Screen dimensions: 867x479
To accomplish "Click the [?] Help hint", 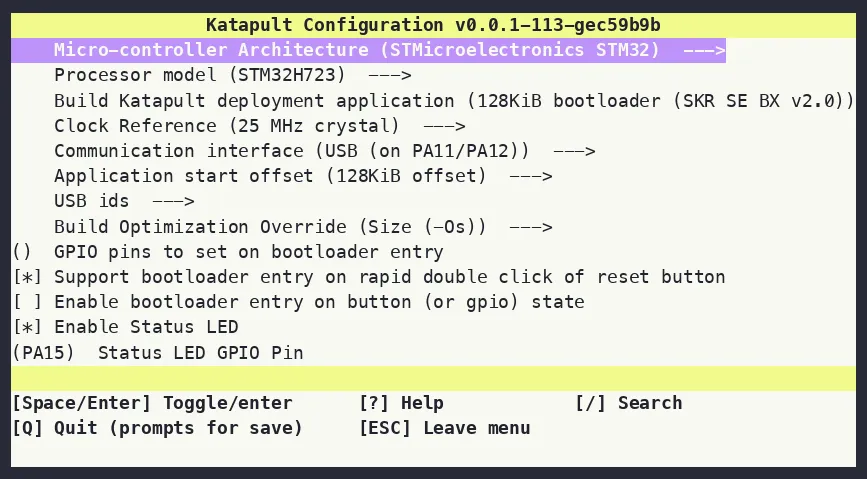I will coord(401,403).
